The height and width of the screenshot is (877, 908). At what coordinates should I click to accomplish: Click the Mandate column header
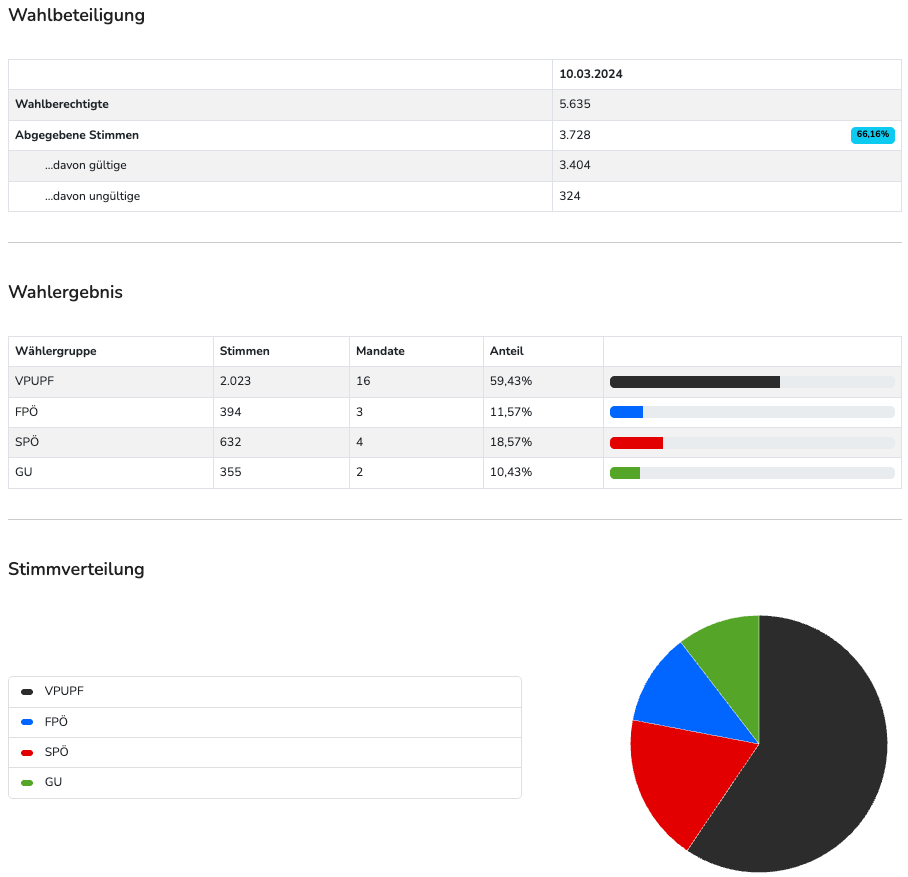(380, 351)
